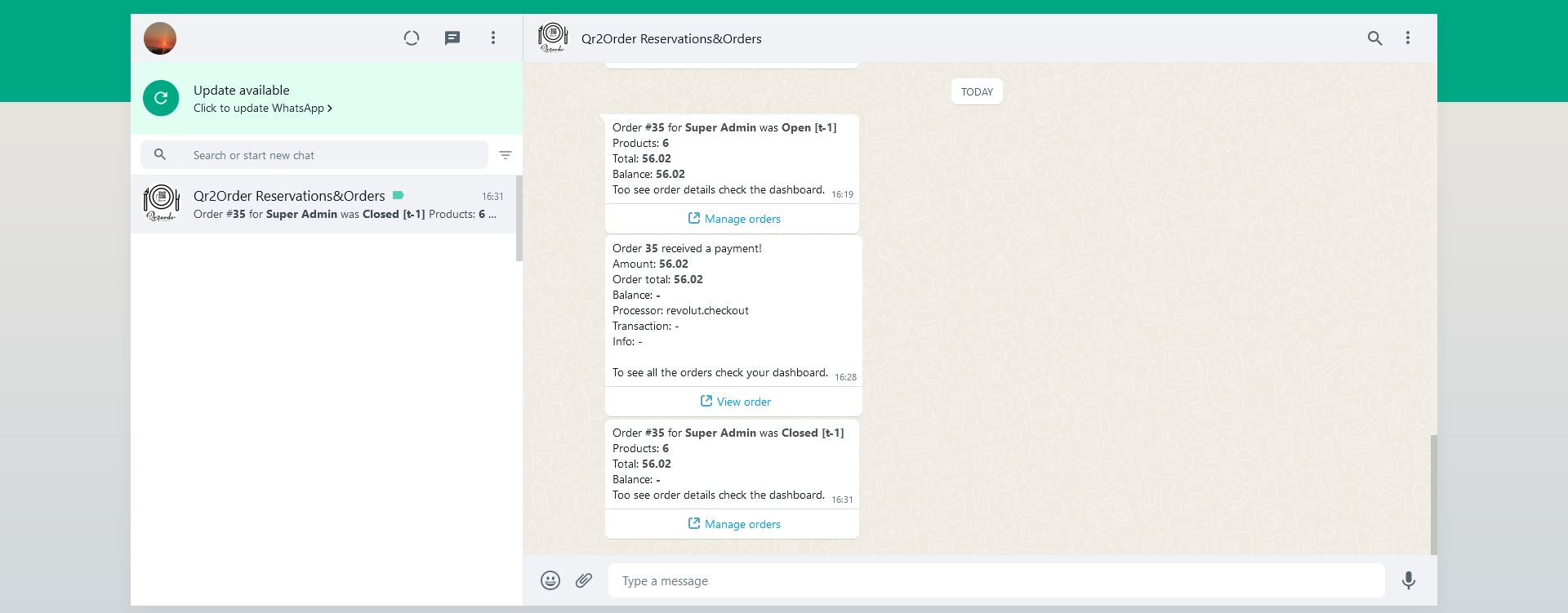The width and height of the screenshot is (1568, 613).
Task: Click View order under the payment message
Action: (x=735, y=402)
